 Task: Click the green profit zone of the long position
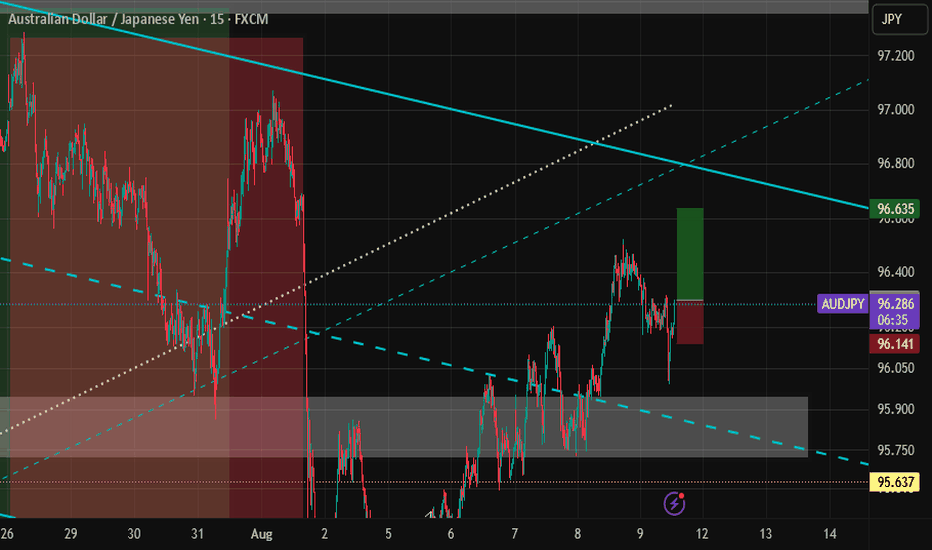pyautogui.click(x=689, y=254)
